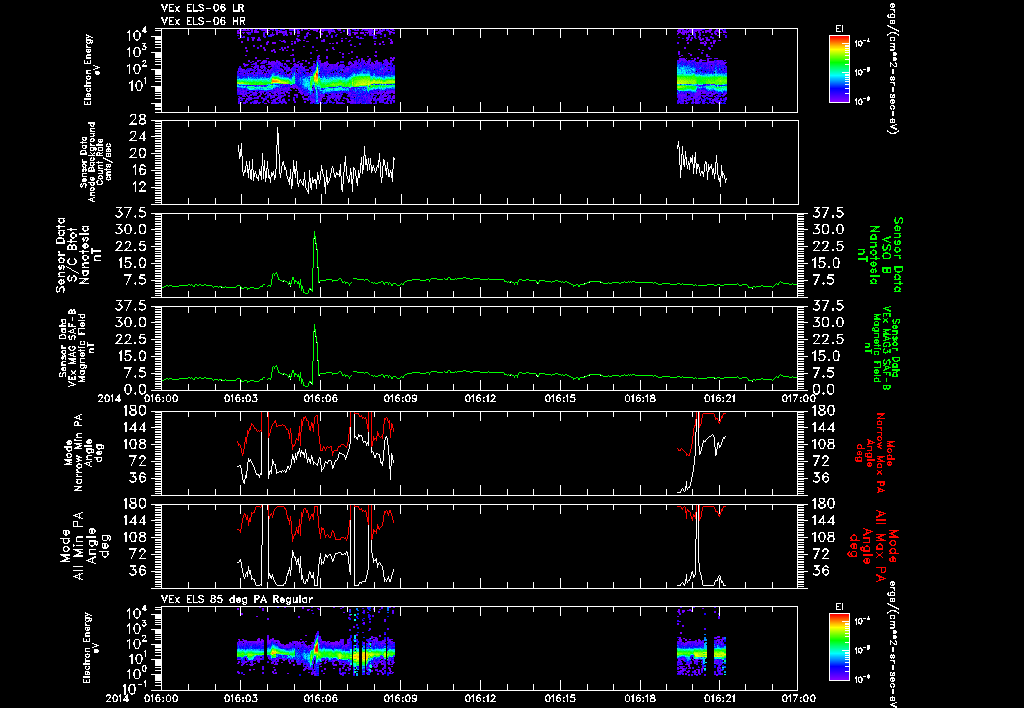1024x708 pixels.
Task: Click the 'VEx ELS-06 HR' title text
Action: pyautogui.click(x=202, y=22)
